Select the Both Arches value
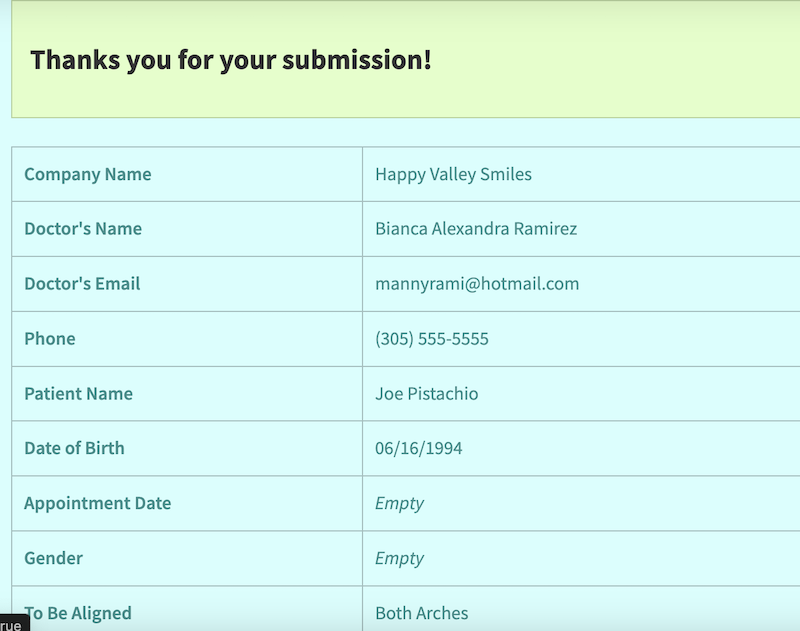 coord(421,613)
